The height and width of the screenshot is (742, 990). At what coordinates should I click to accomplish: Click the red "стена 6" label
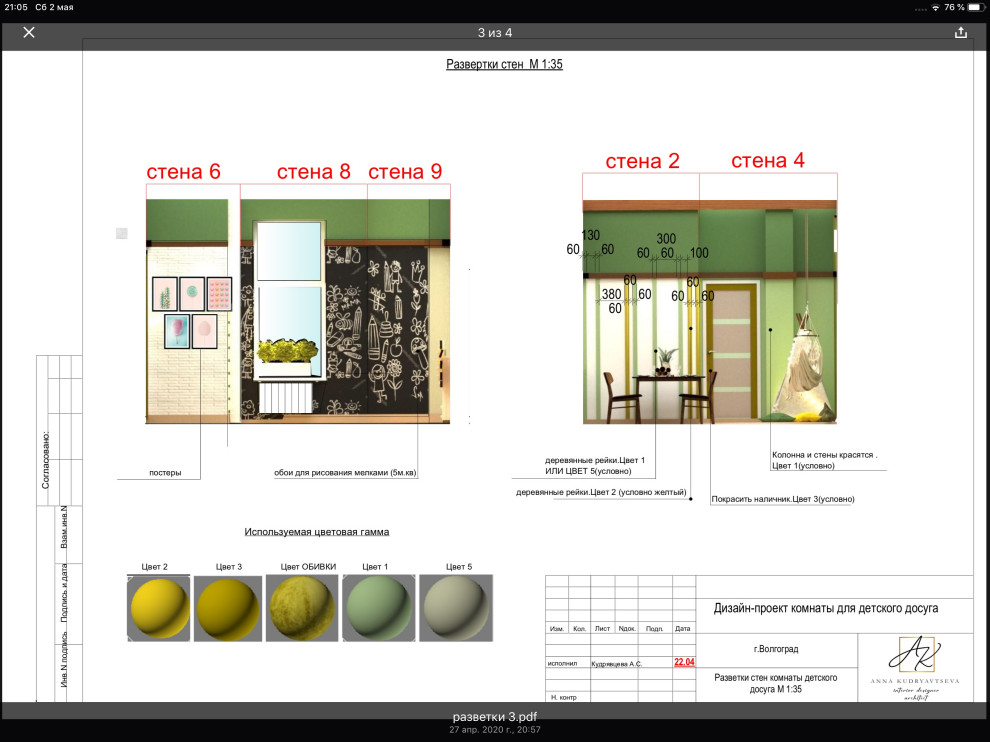point(184,171)
